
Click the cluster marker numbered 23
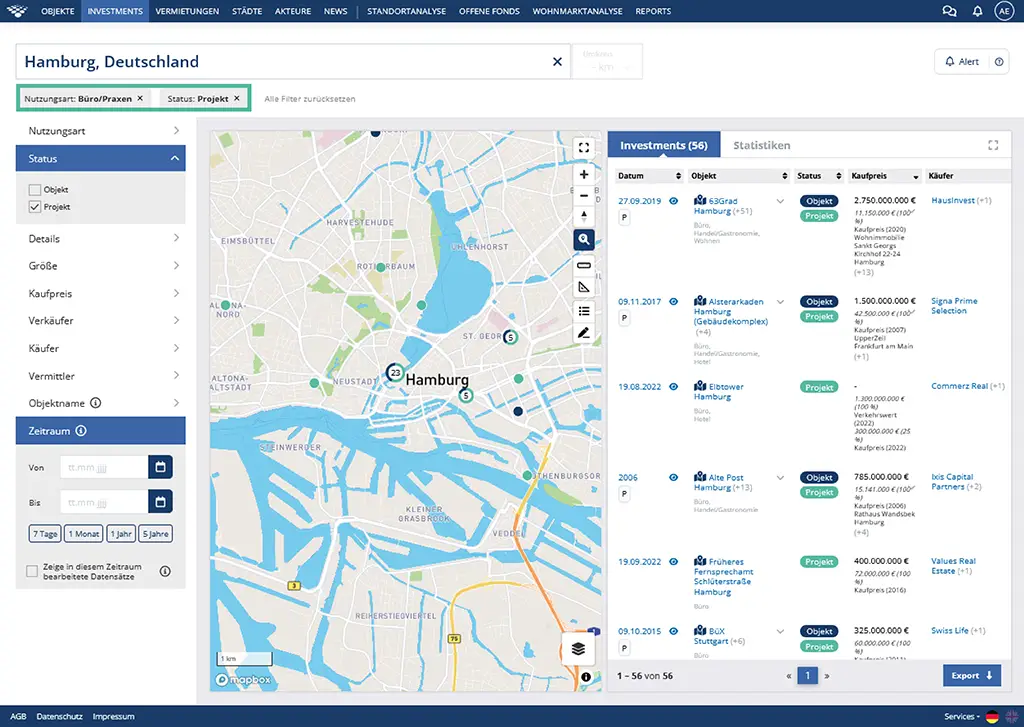point(395,373)
